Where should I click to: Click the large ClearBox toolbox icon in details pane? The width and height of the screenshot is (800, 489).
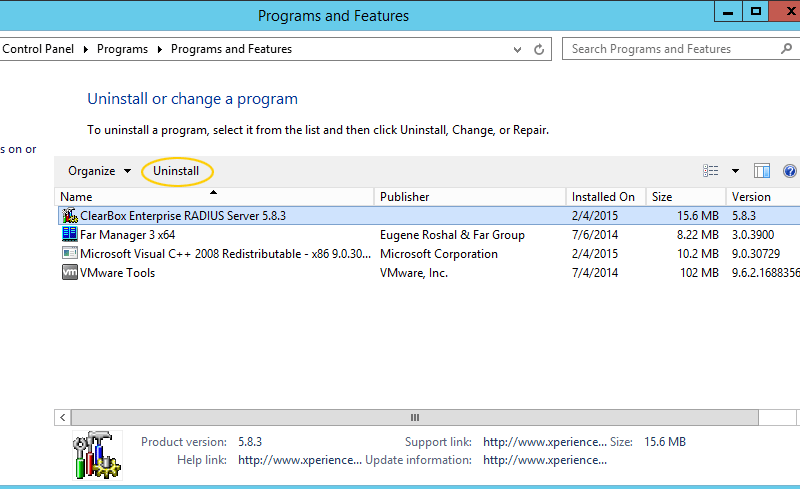(97, 455)
